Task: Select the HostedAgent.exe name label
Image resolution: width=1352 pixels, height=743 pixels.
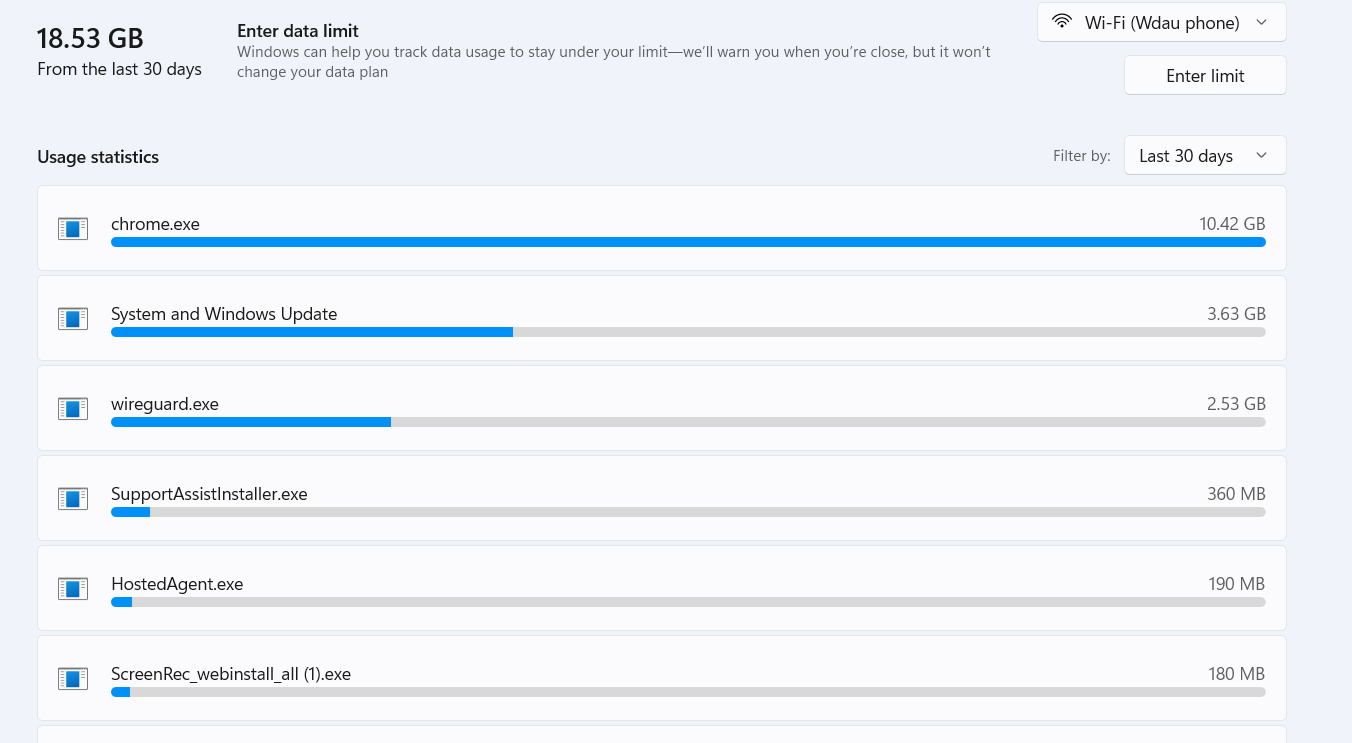Action: point(177,584)
